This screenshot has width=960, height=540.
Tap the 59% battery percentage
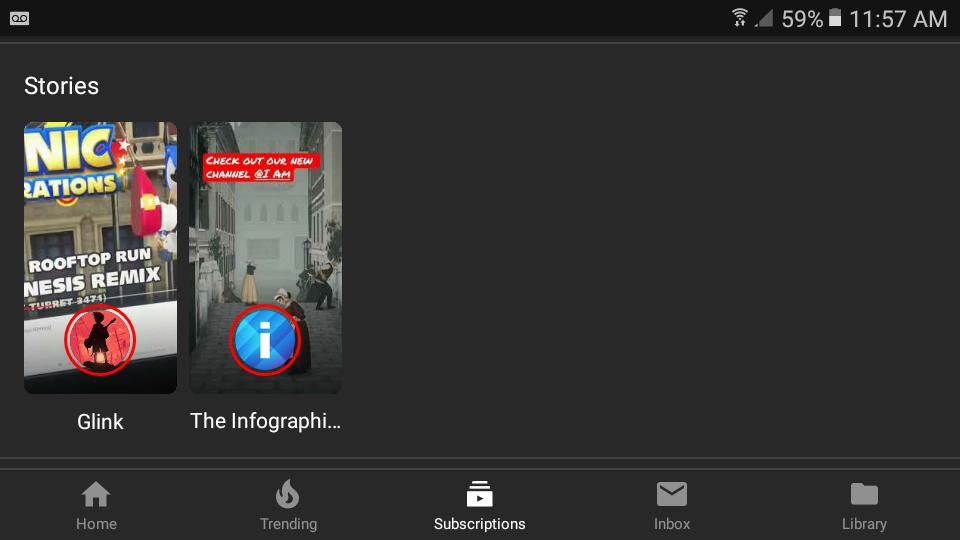point(802,19)
